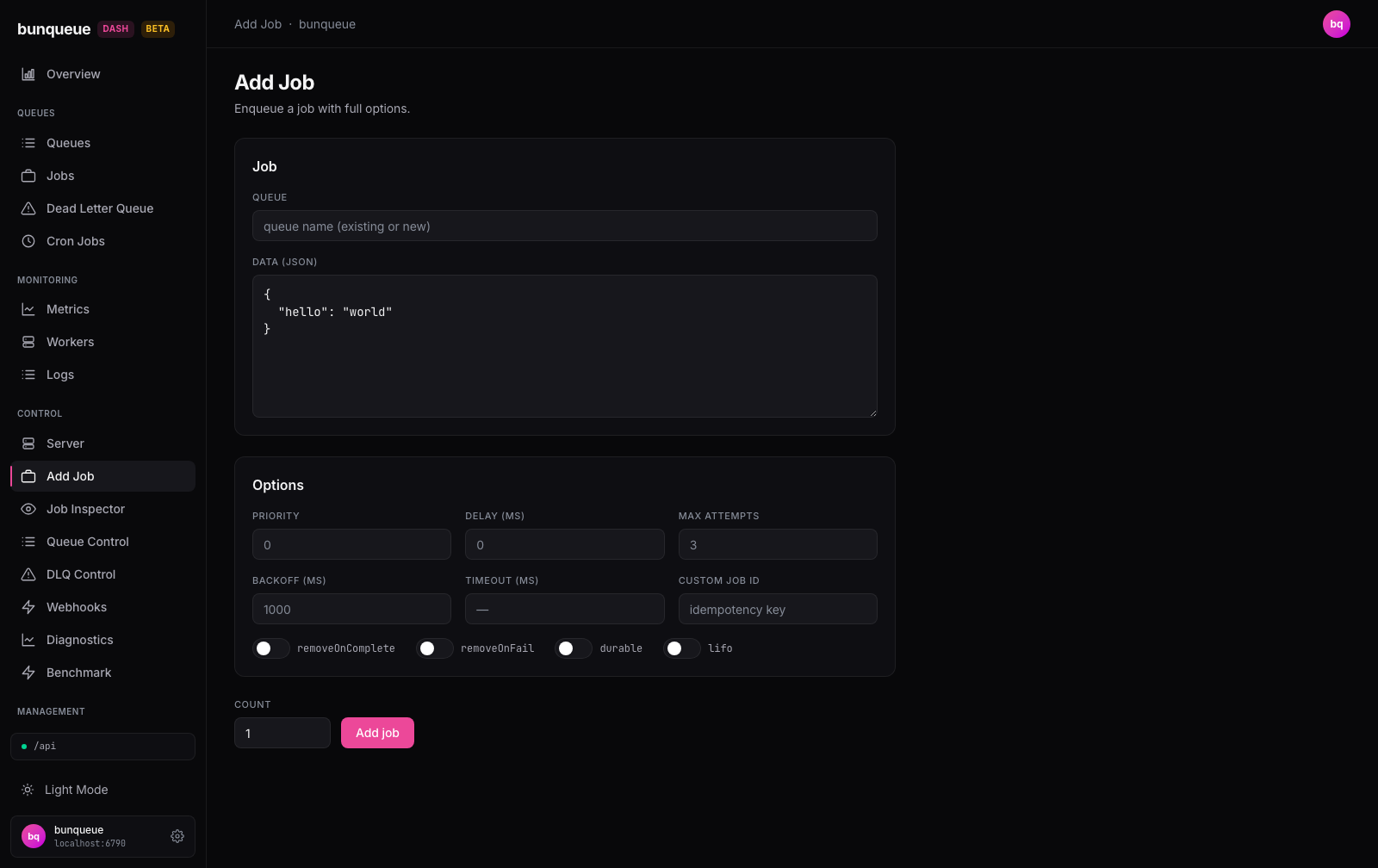Screen dimensions: 1378x868
Task: Open Cron Jobs clock icon
Action: 28,241
